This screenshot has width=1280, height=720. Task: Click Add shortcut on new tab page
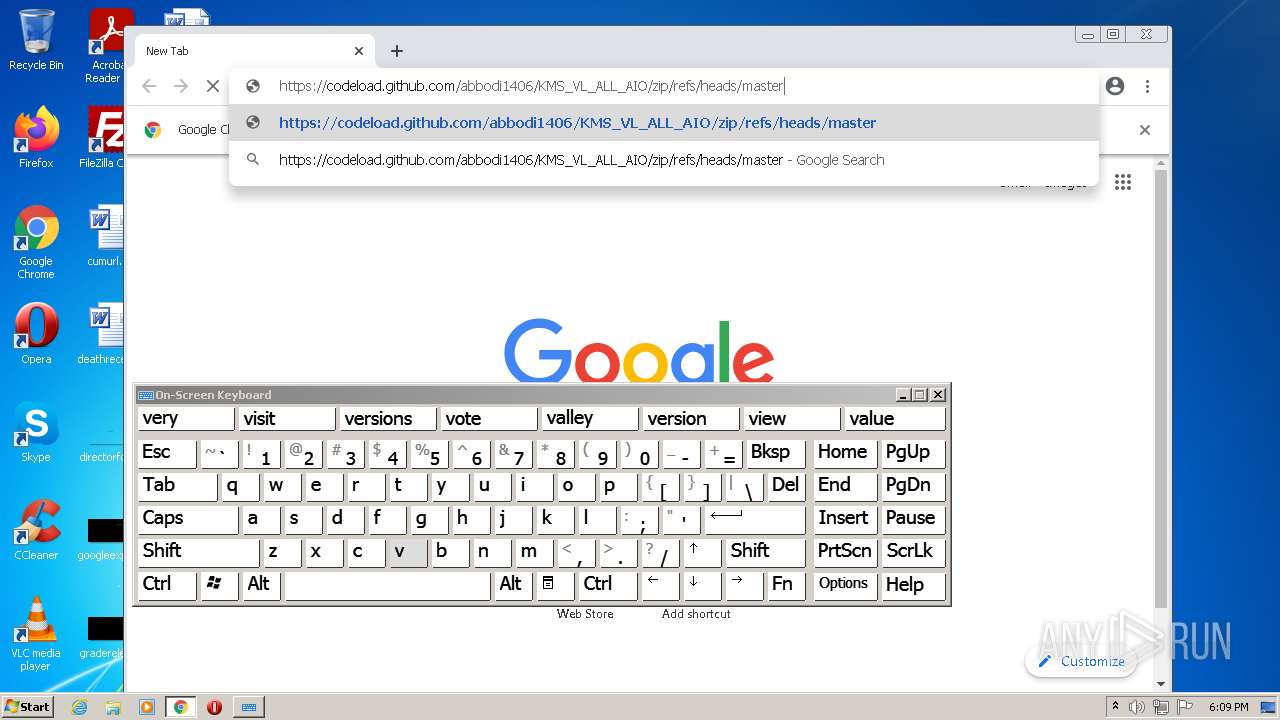pos(696,614)
